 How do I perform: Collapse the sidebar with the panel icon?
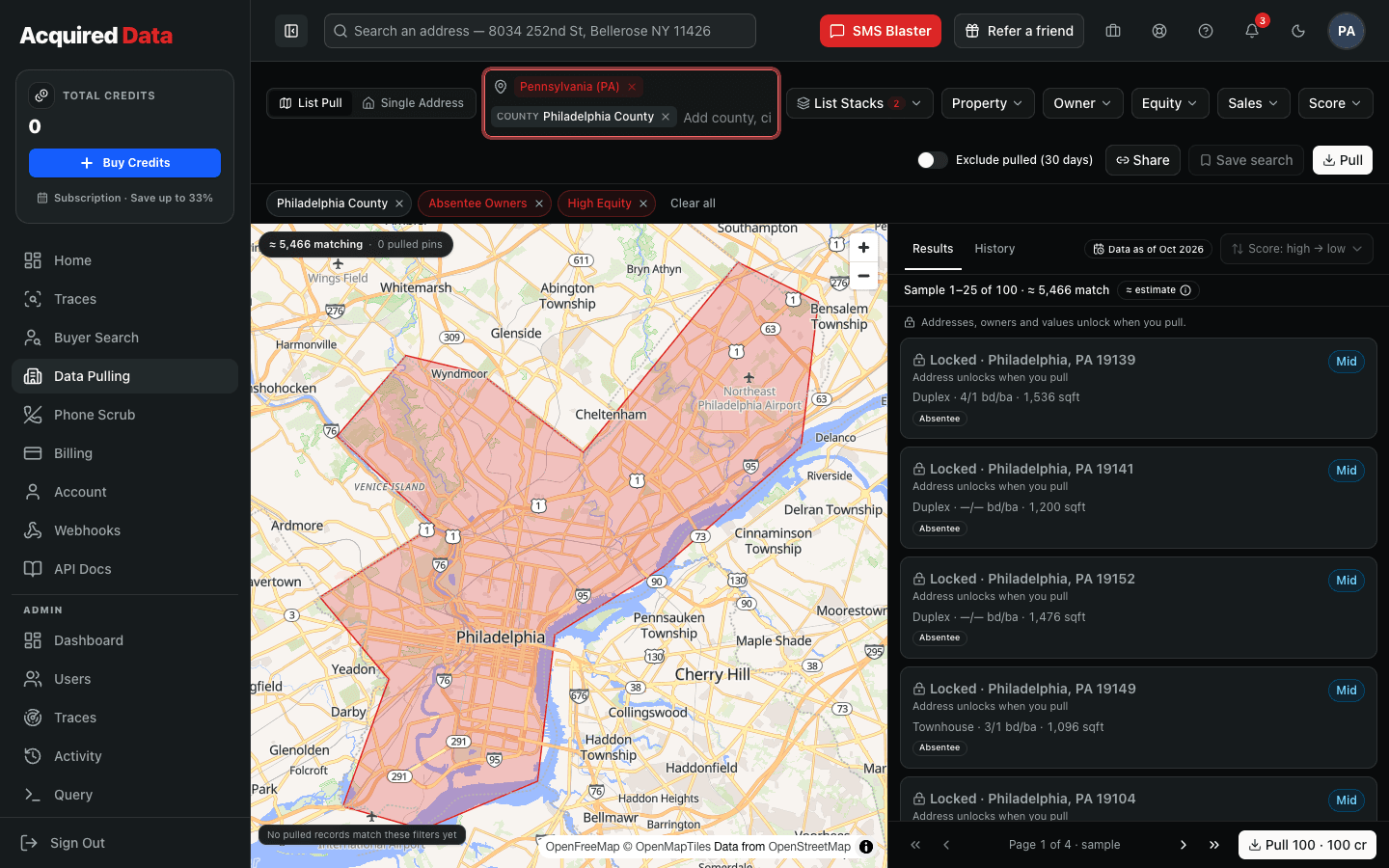coord(291,31)
